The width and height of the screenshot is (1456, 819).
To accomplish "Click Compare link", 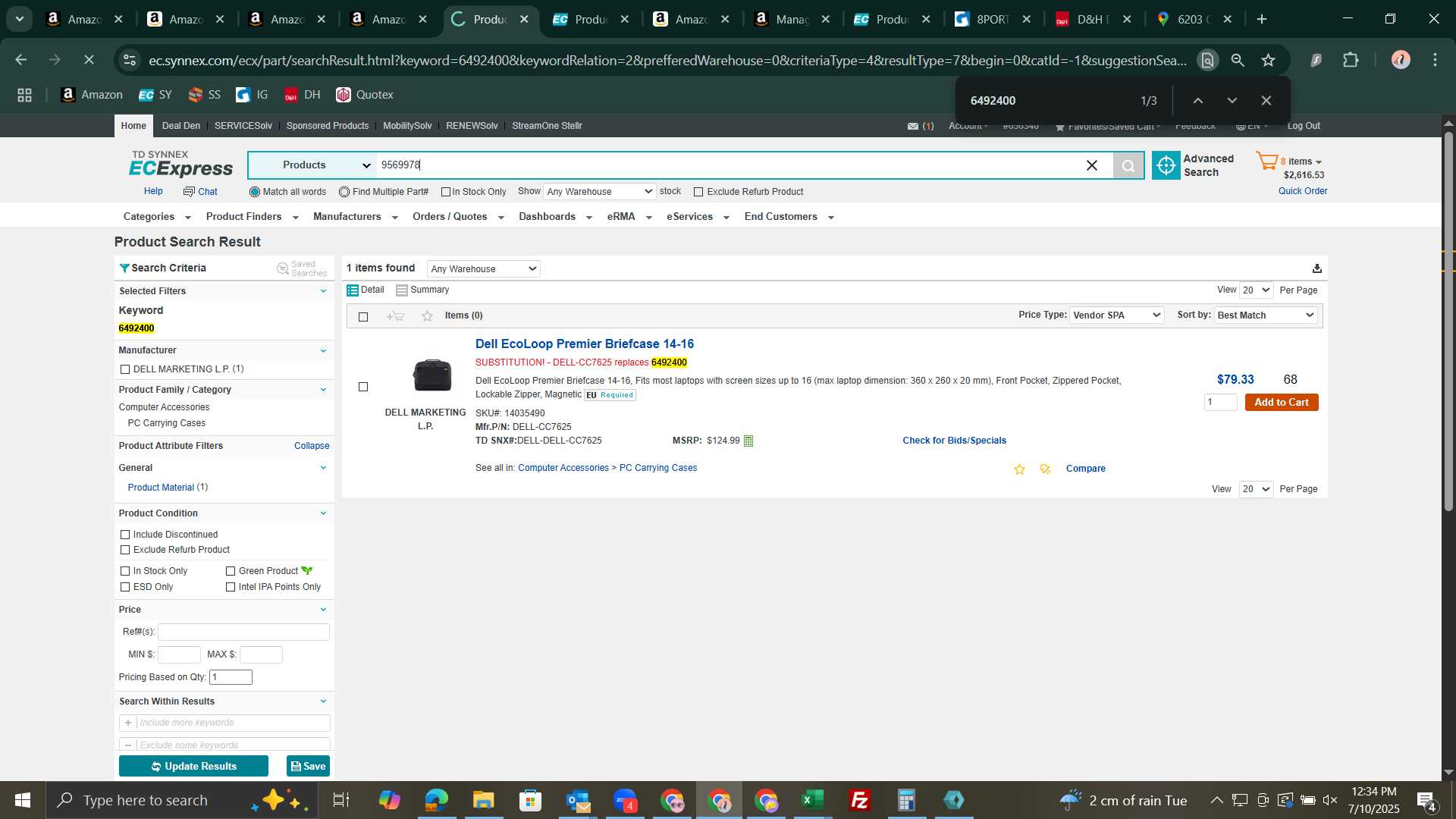I will [x=1085, y=469].
